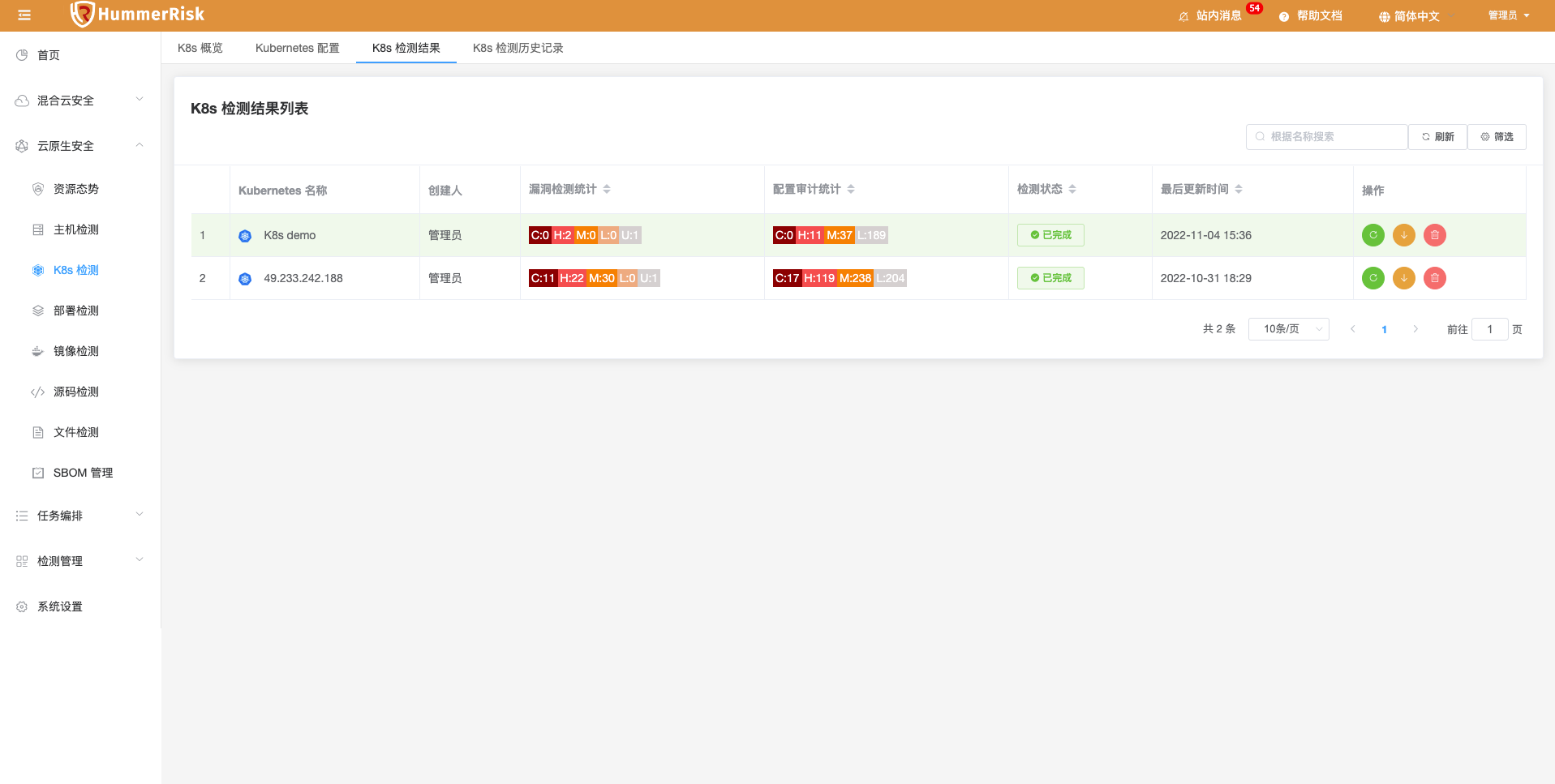Screen dimensions: 1555x784
Task: Open 部署检测 from the sidebar
Action: (x=75, y=311)
